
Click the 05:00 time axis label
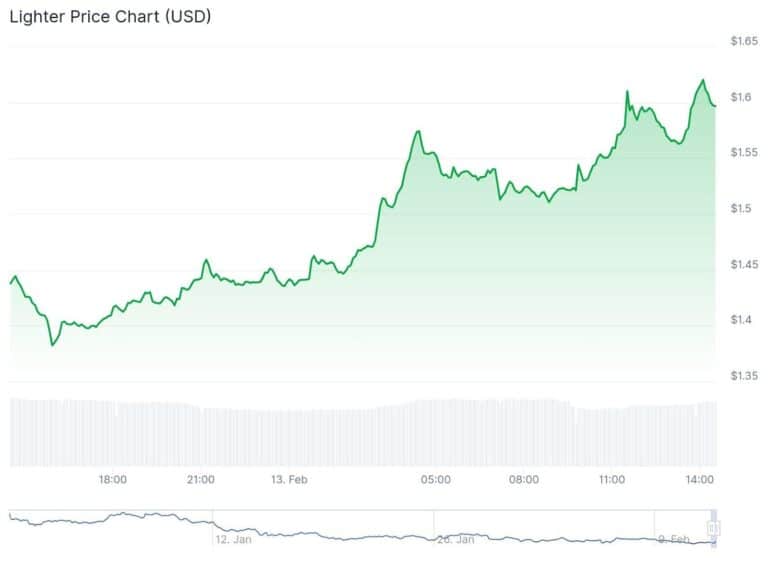click(x=436, y=480)
